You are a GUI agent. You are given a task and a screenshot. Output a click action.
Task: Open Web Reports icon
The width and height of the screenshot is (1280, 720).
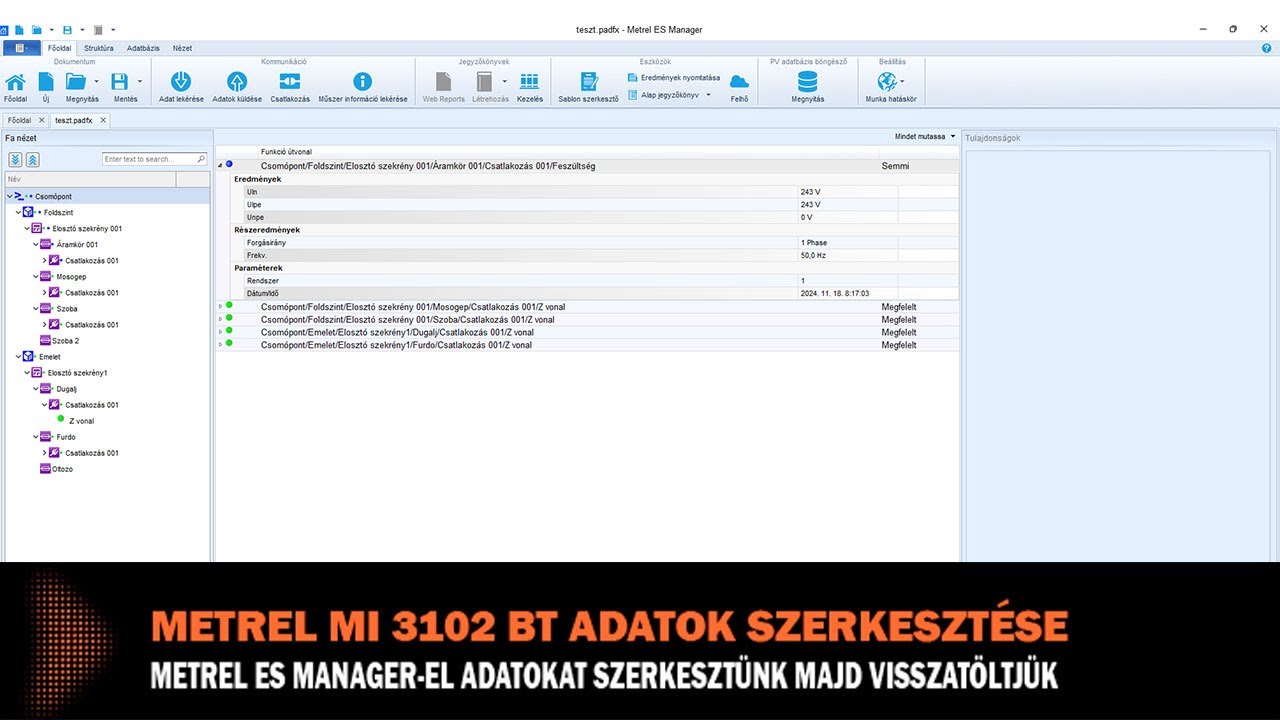[x=444, y=82]
